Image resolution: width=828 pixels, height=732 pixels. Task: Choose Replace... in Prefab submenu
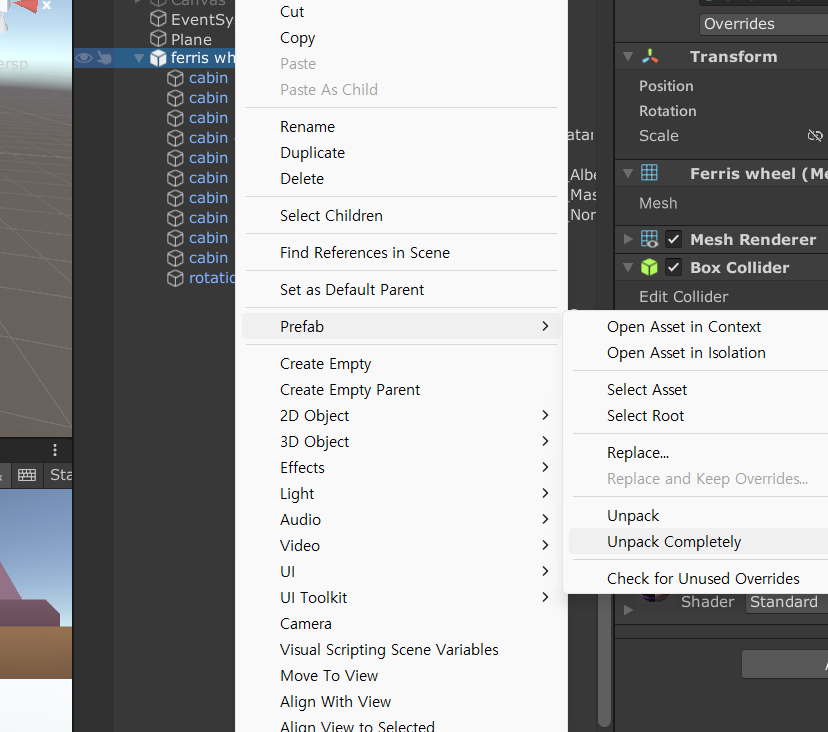pyautogui.click(x=698, y=453)
